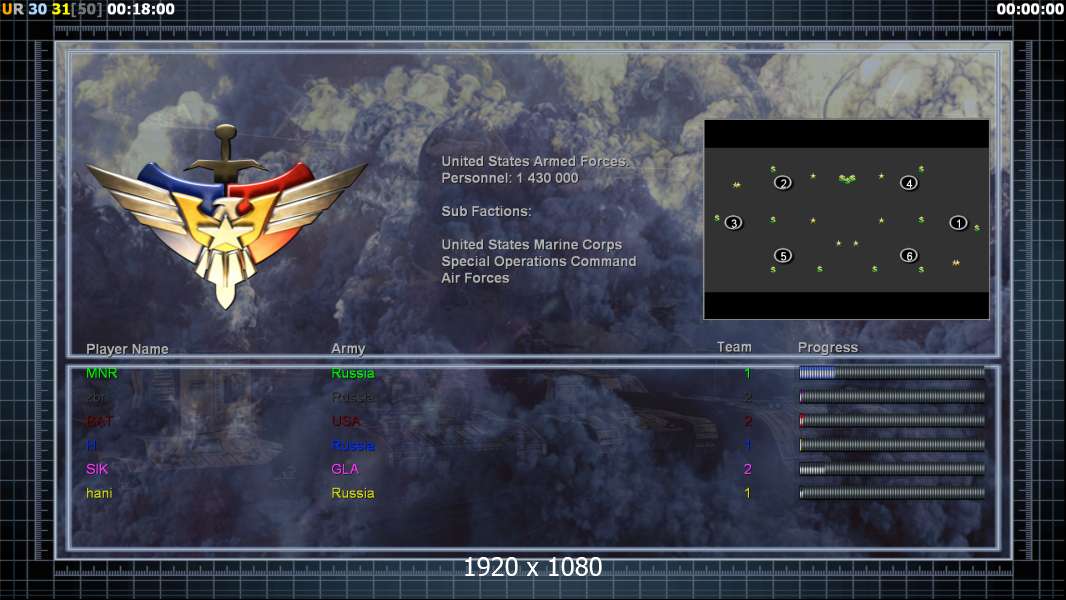Click Russia in the MNR row
Viewport: 1066px width, 600px height.
point(353,373)
